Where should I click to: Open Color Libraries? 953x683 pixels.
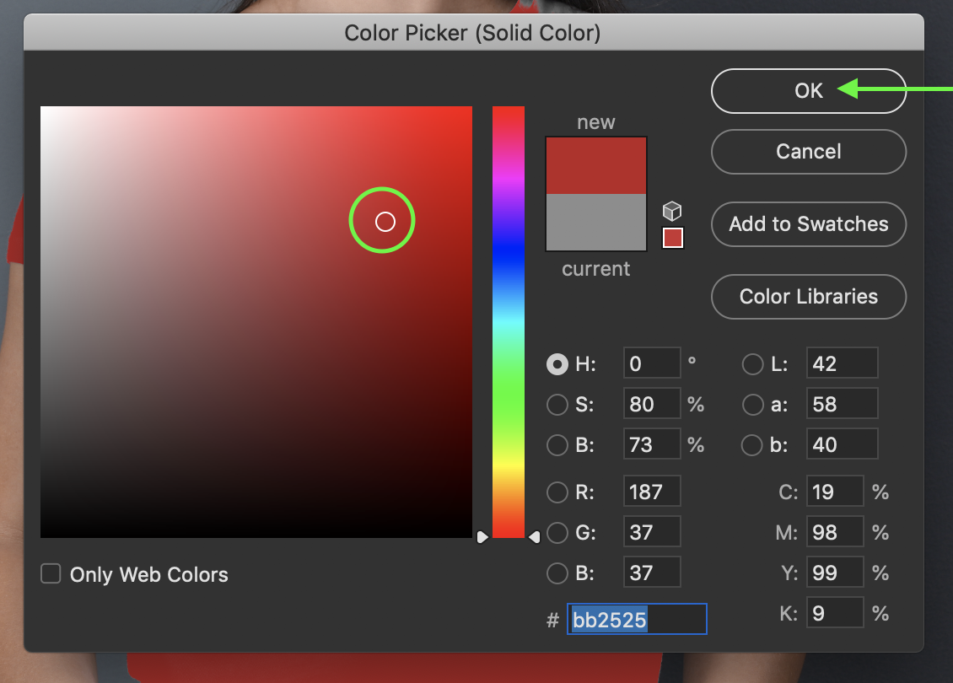coord(808,297)
